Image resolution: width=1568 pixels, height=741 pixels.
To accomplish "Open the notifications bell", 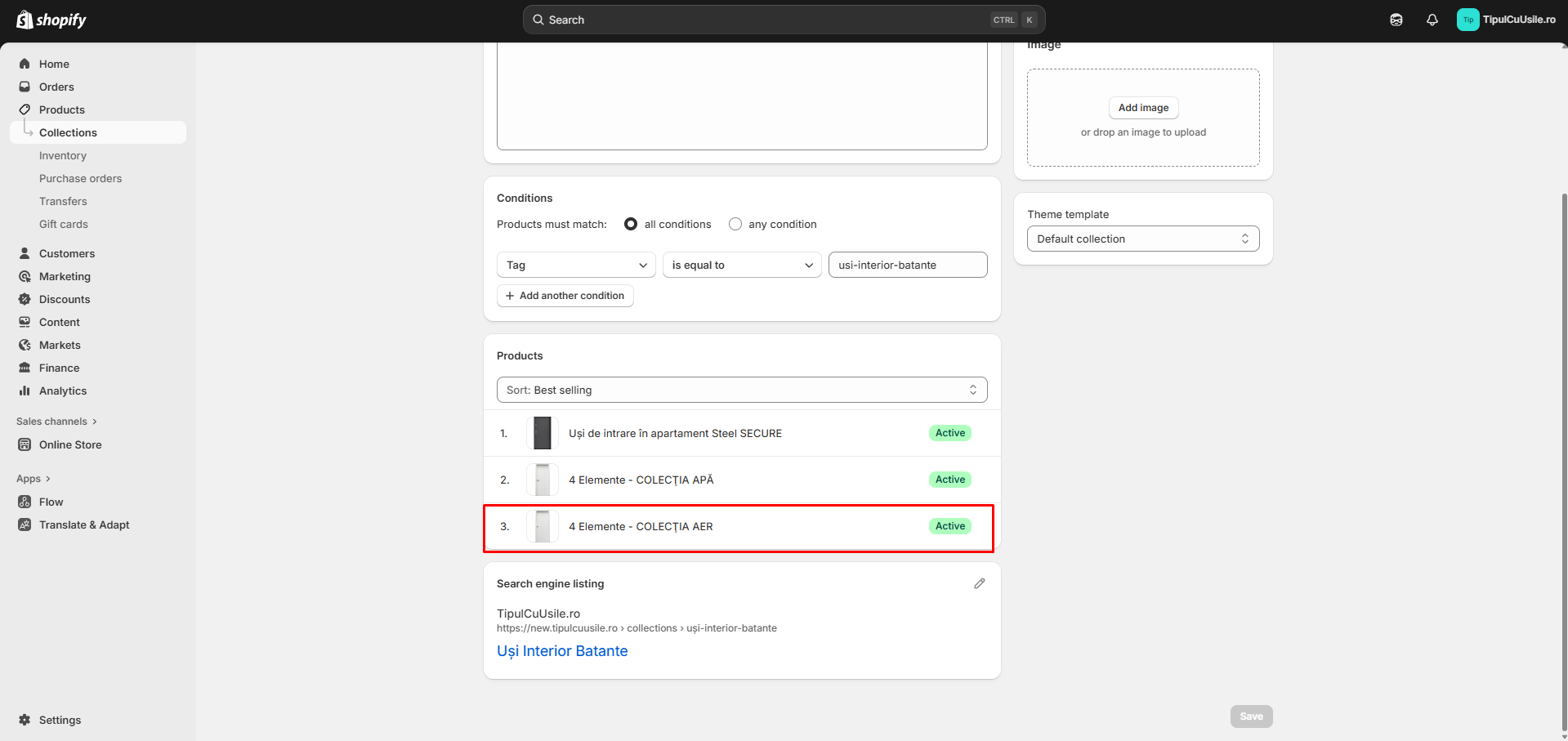I will (x=1432, y=20).
